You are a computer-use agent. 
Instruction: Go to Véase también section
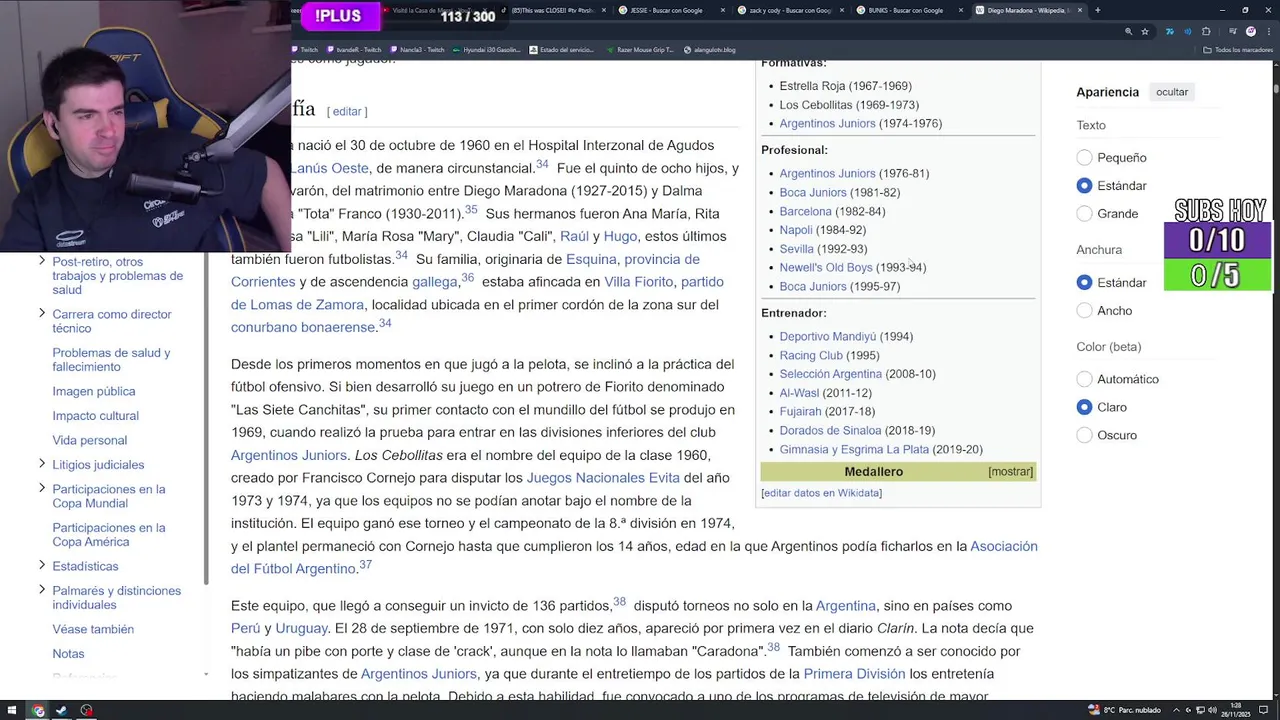93,629
